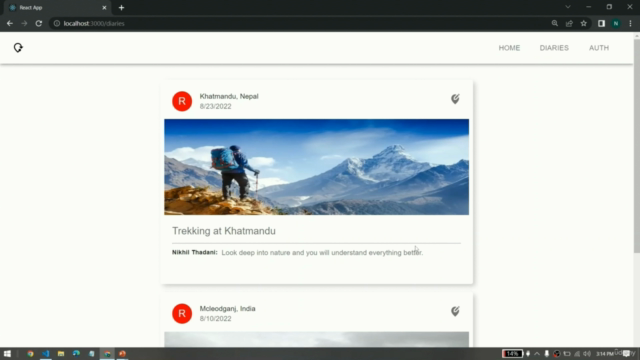The height and width of the screenshot is (360, 640).
Task: Open a new browser tab
Action: point(121,8)
